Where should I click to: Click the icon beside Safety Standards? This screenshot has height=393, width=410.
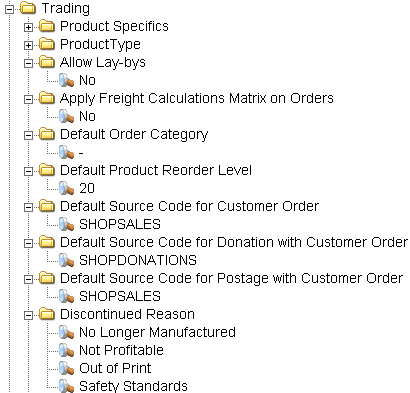click(x=66, y=386)
